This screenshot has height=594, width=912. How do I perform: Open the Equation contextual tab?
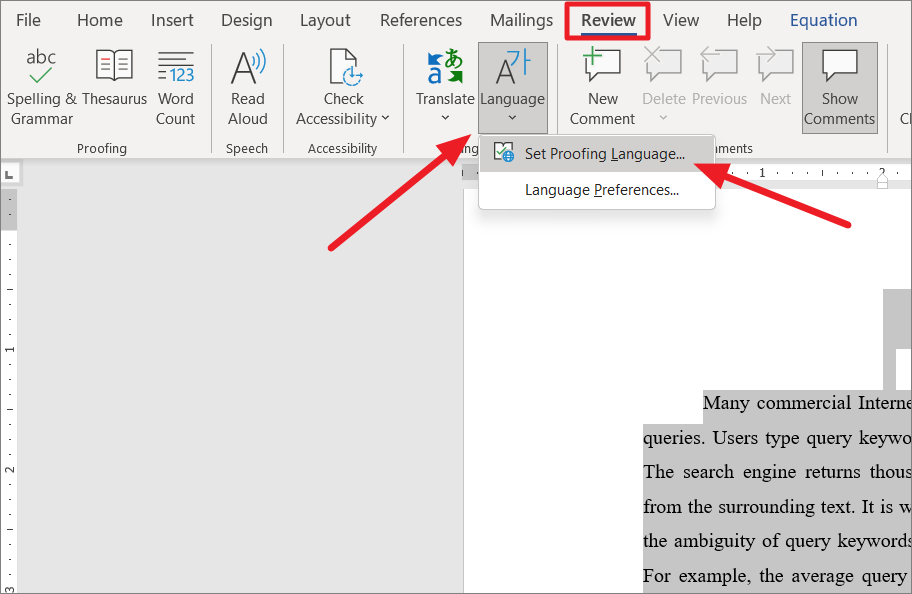coord(823,20)
